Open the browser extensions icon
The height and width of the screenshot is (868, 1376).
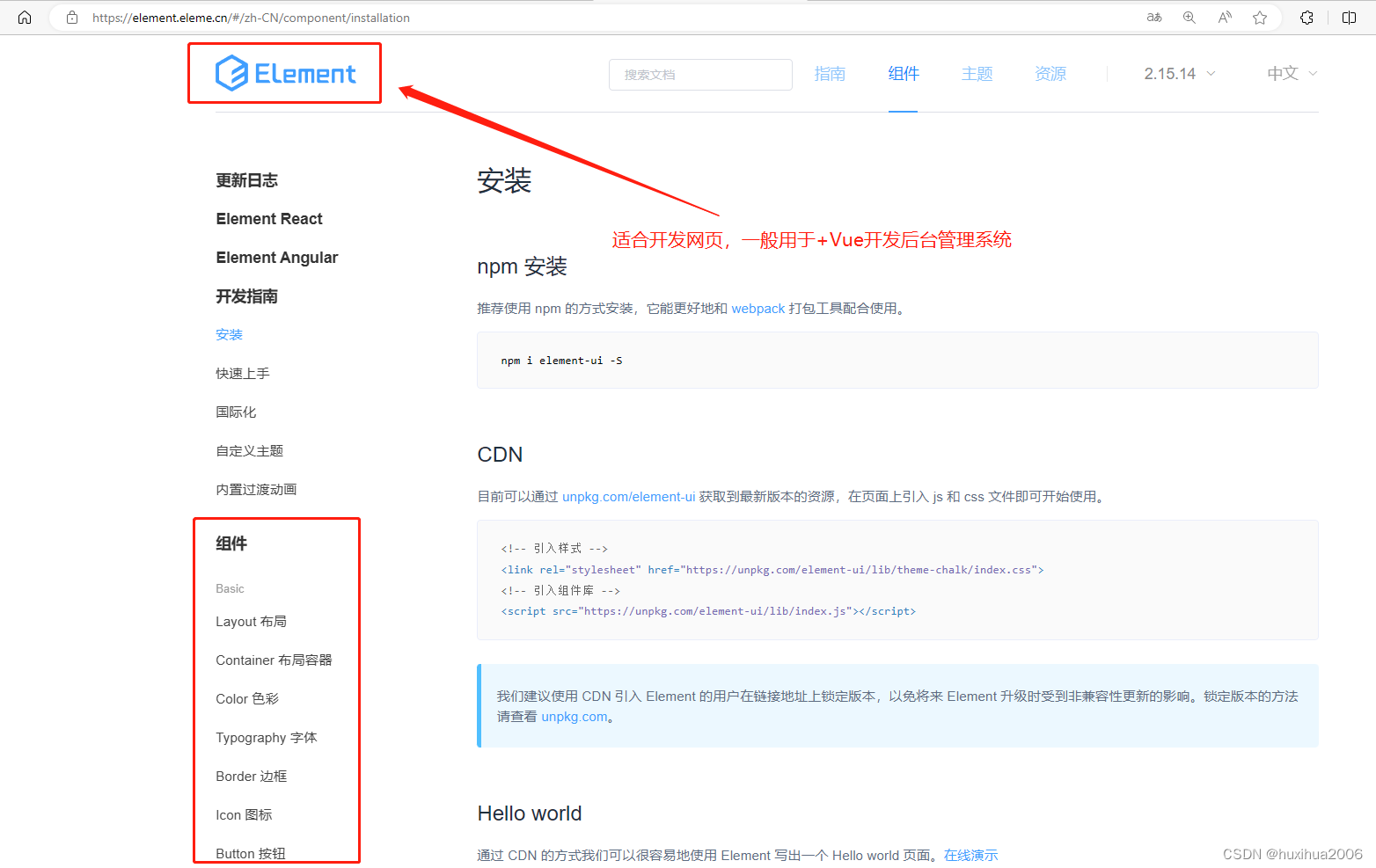1307,18
